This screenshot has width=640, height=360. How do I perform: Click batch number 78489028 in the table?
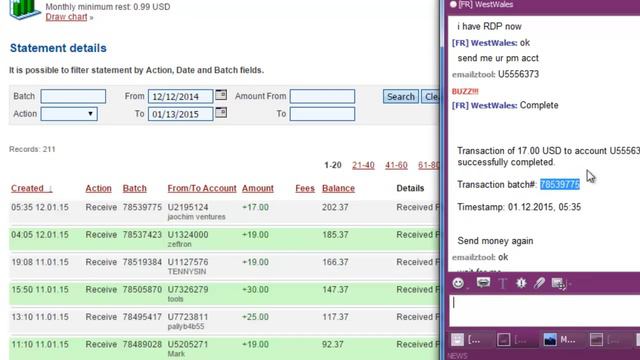(x=142, y=344)
